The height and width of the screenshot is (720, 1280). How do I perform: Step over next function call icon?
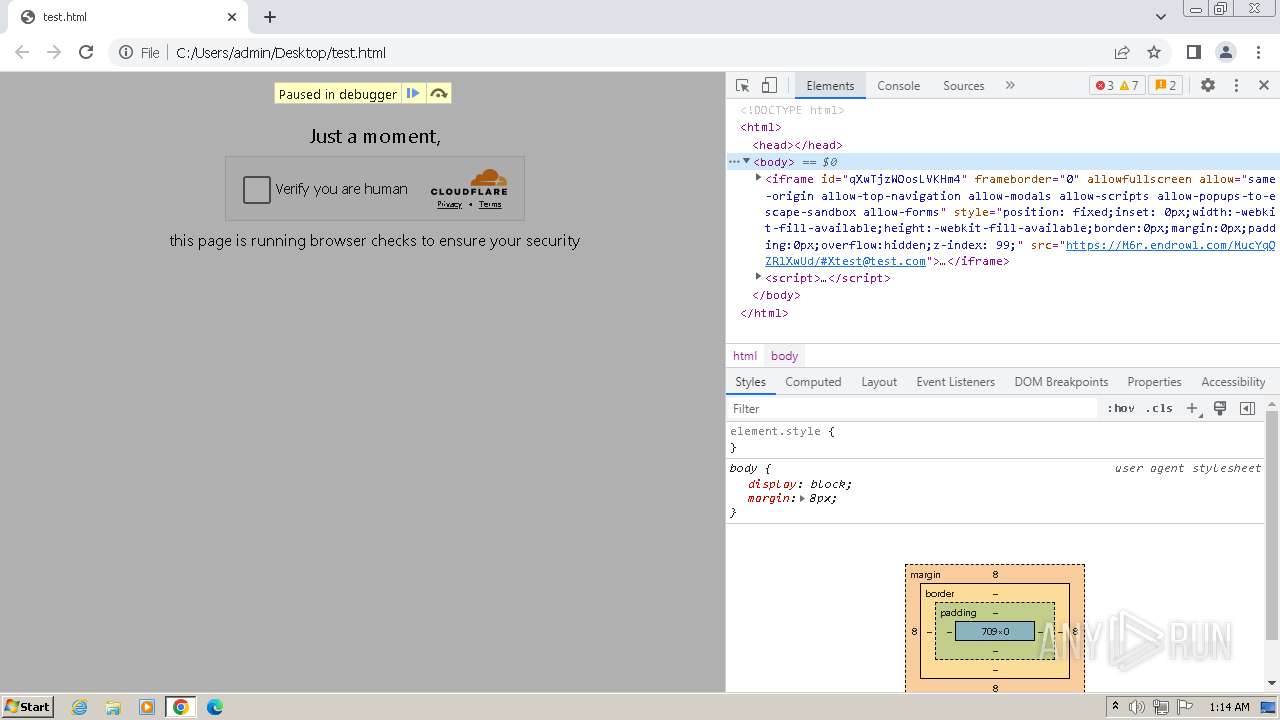[x=438, y=93]
